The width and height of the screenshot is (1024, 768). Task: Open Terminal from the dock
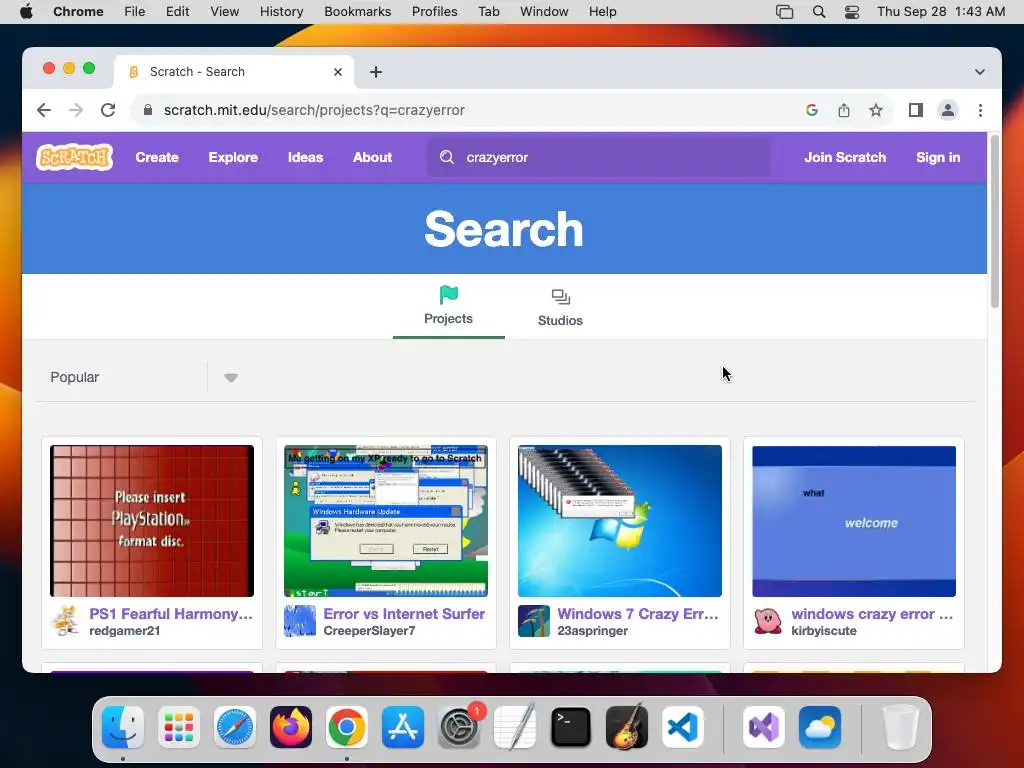(x=571, y=728)
